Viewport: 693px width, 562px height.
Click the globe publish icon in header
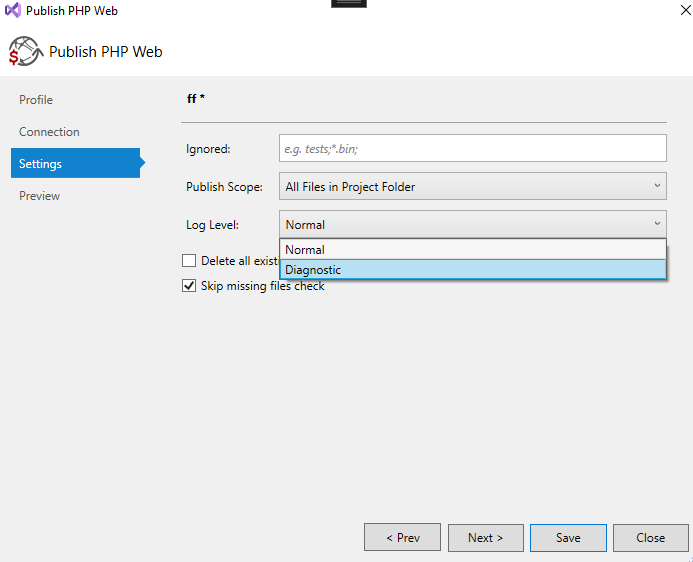[x=25, y=51]
